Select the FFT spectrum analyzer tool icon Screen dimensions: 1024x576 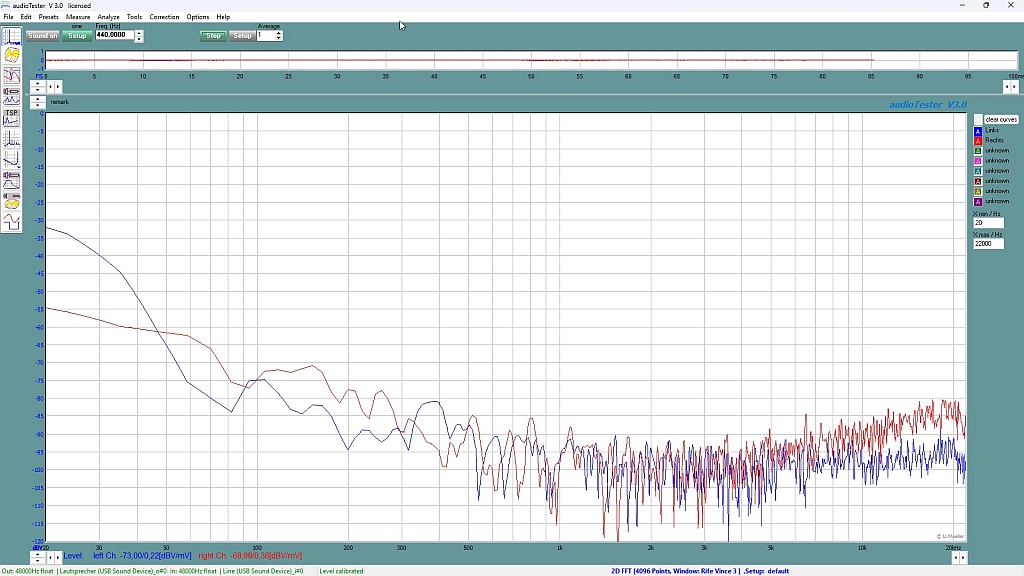[x=12, y=36]
